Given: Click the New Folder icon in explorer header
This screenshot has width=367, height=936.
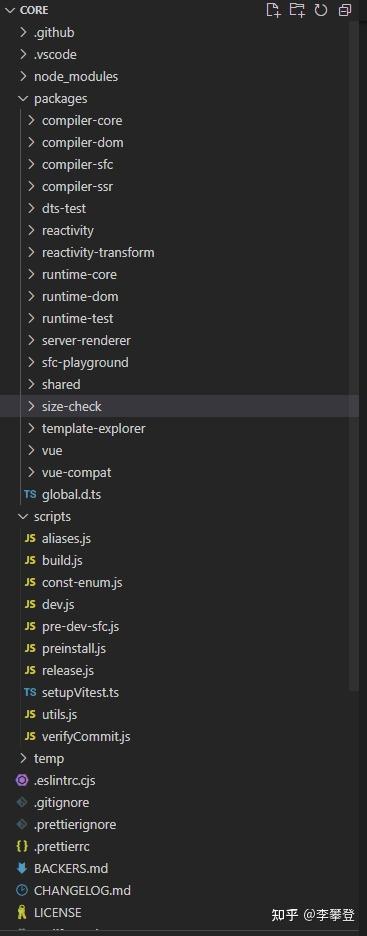Looking at the screenshot, I should pos(297,10).
